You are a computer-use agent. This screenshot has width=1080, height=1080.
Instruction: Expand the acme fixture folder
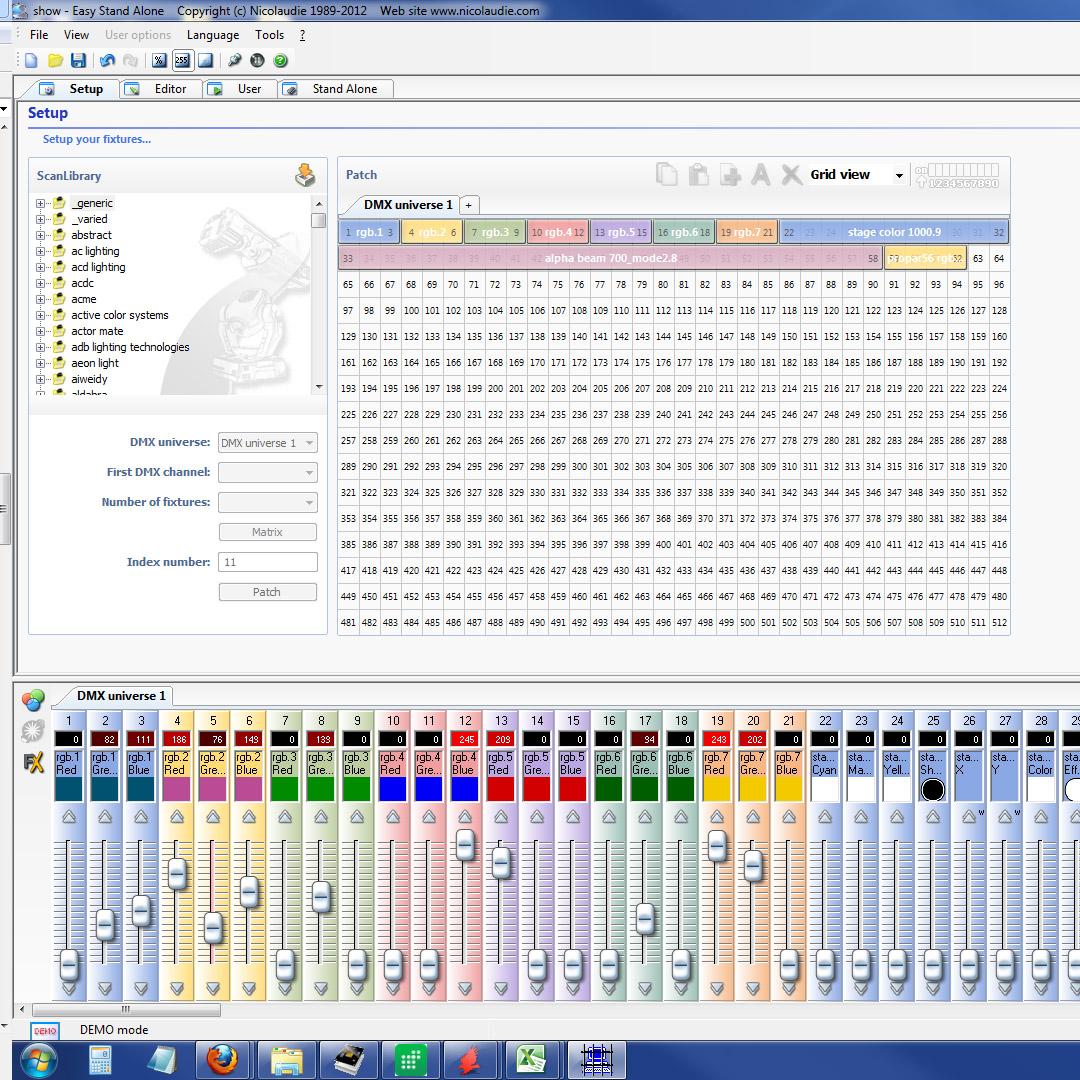pyautogui.click(x=41, y=299)
